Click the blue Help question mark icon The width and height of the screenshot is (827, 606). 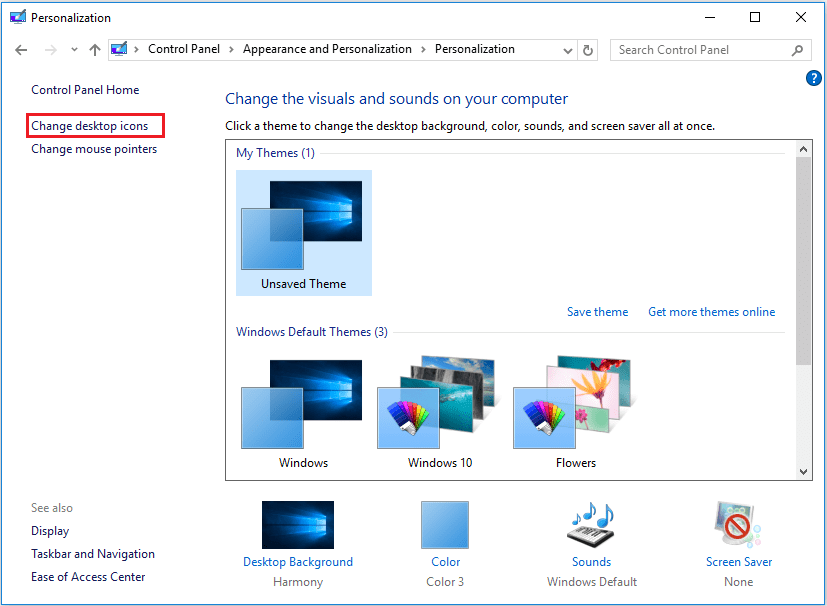(x=813, y=78)
